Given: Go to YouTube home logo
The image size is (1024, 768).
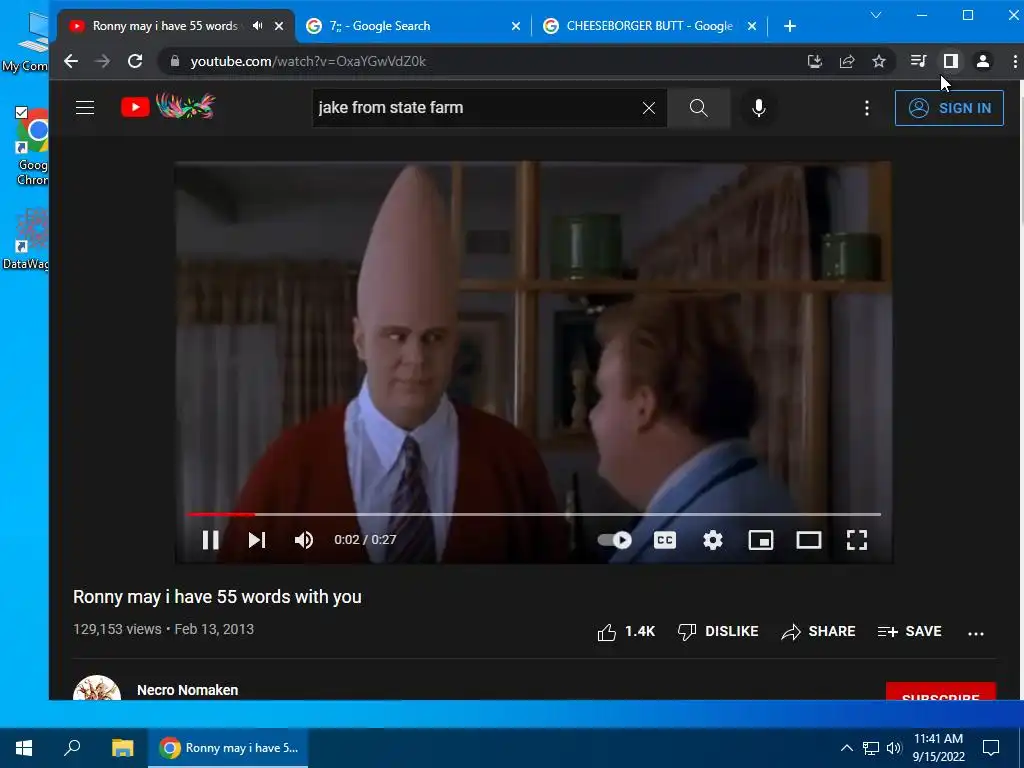Looking at the screenshot, I should click(168, 106).
